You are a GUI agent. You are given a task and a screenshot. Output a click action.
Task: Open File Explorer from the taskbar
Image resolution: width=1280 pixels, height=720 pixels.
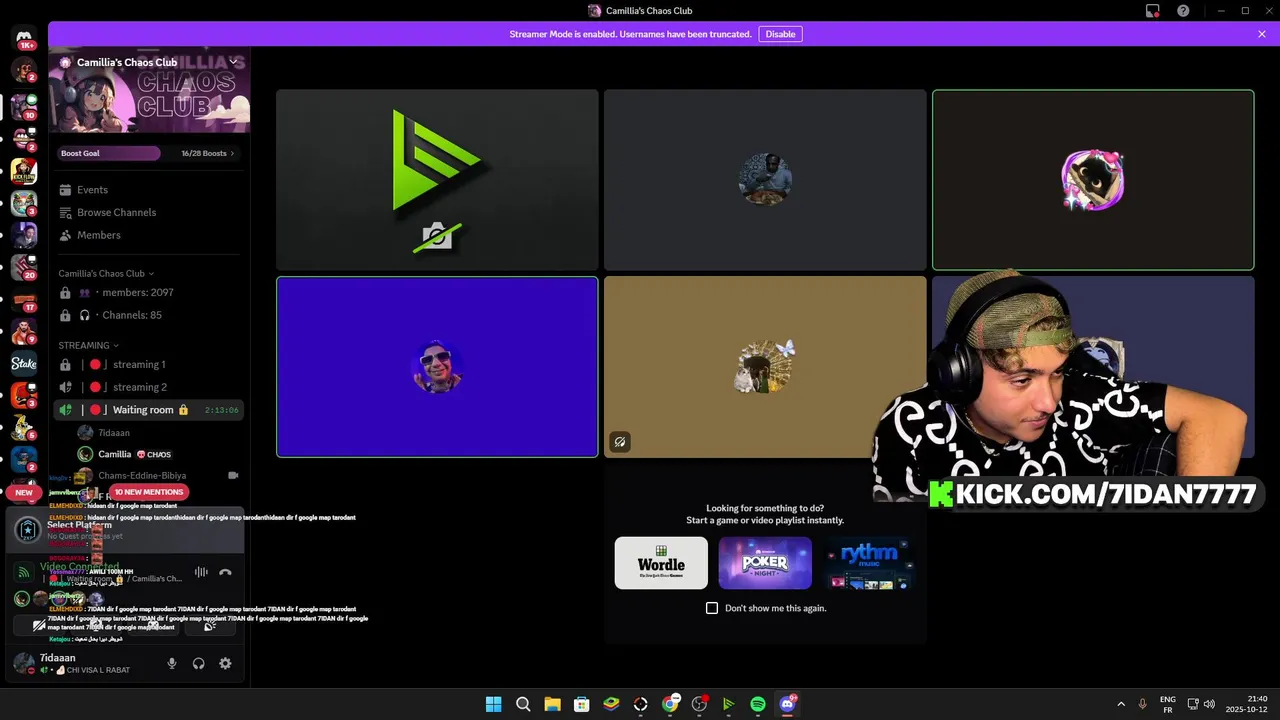(552, 704)
